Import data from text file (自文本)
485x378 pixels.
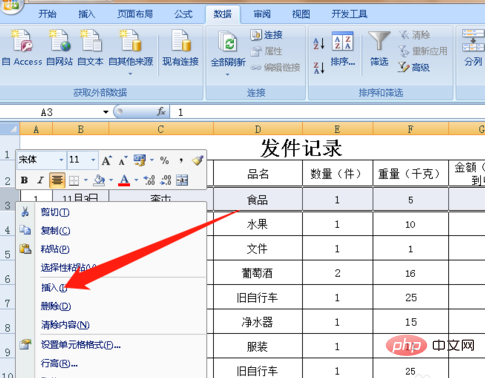[x=90, y=48]
